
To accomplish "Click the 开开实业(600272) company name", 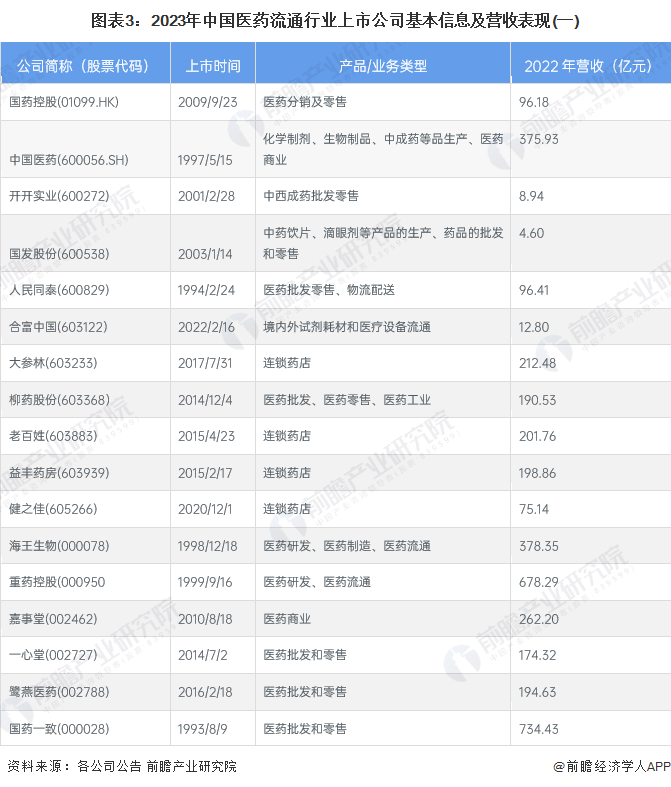I will tap(59, 196).
